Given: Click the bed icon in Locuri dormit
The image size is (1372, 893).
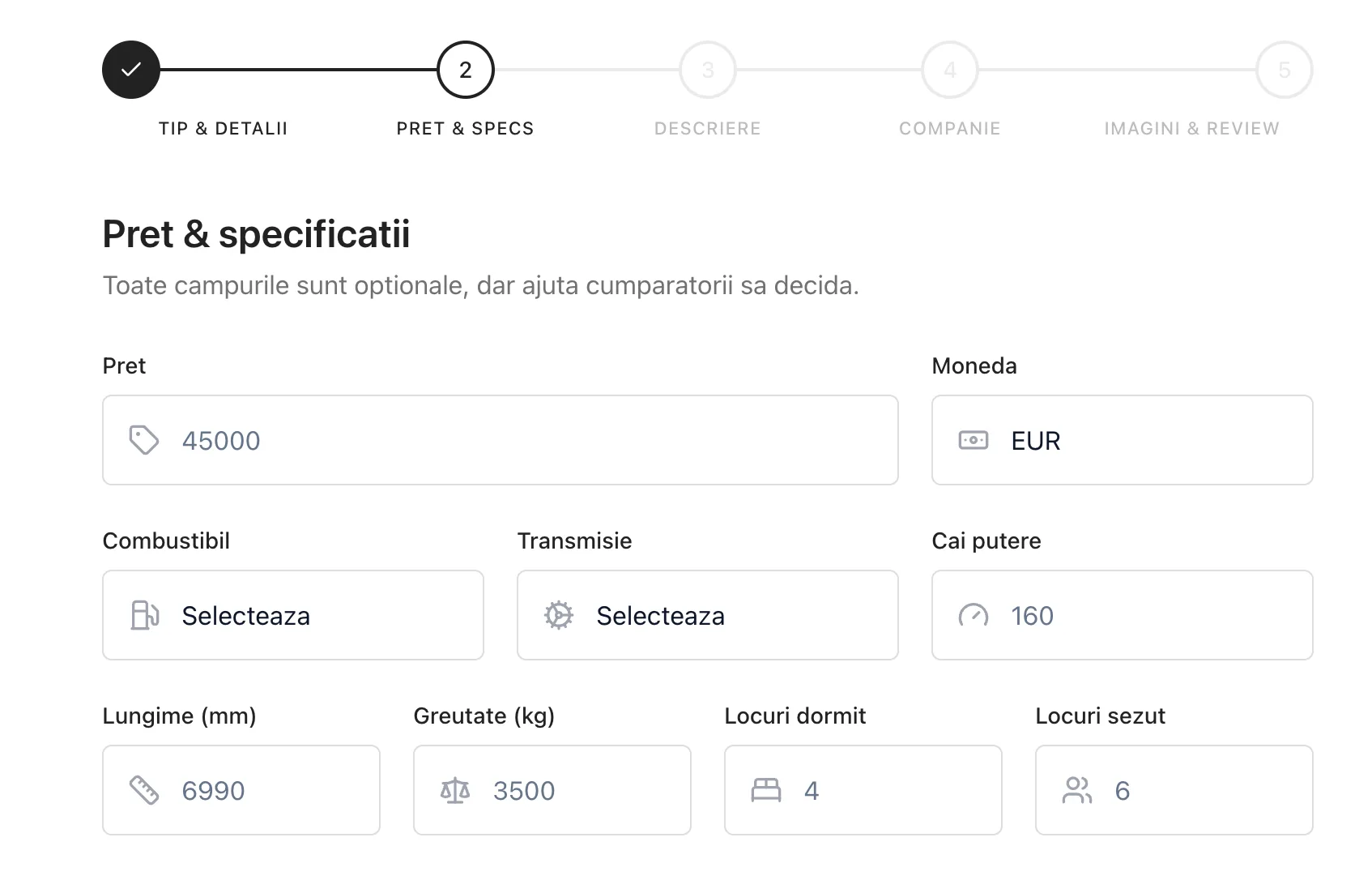Looking at the screenshot, I should pos(766,790).
